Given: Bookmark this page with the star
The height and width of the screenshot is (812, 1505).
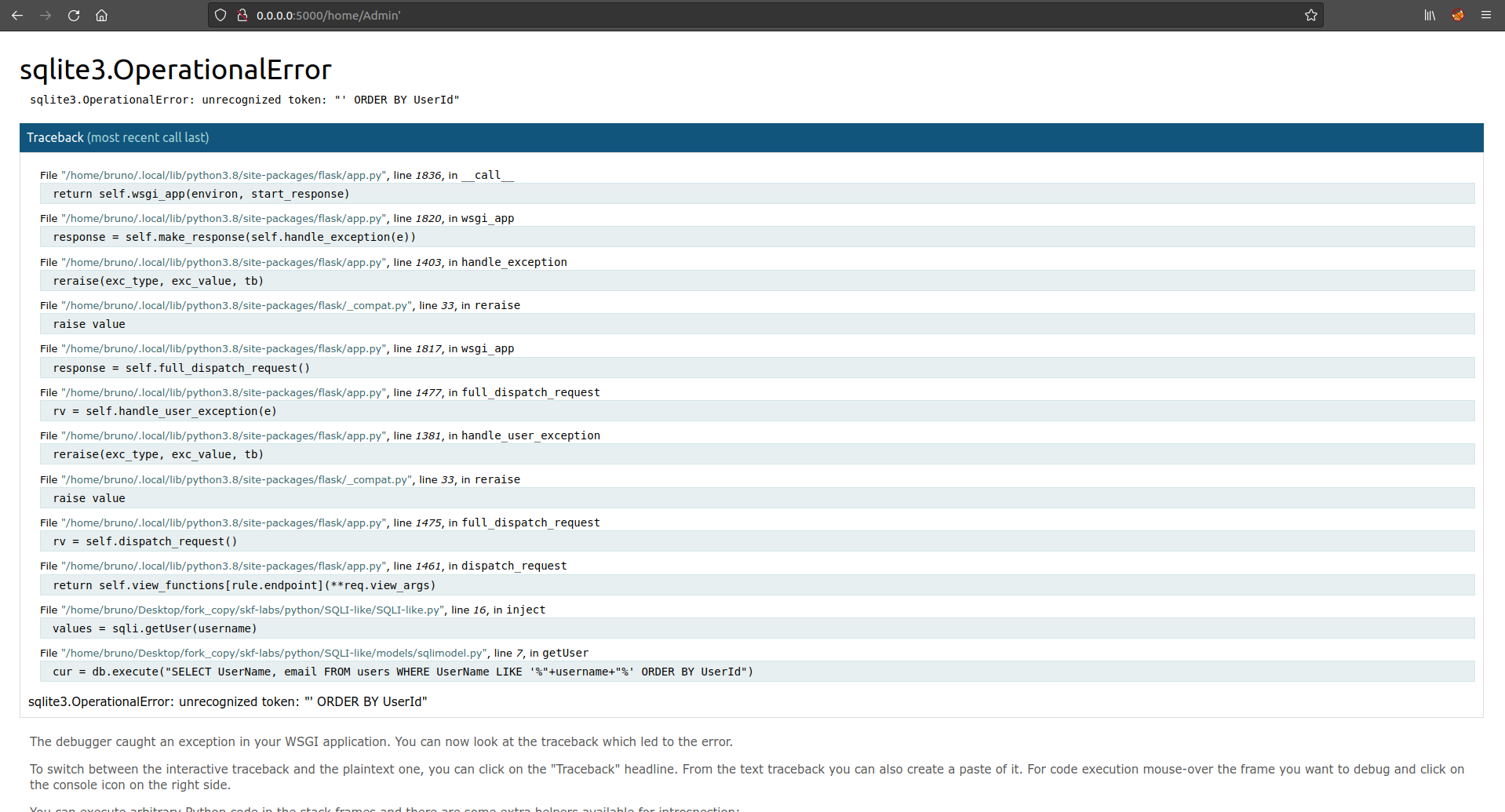Looking at the screenshot, I should pyautogui.click(x=1310, y=15).
